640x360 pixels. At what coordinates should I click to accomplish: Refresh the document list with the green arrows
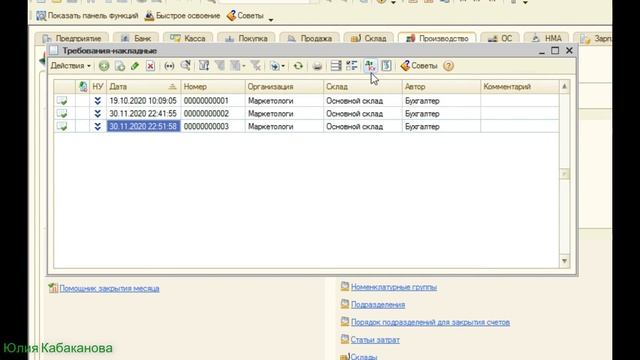298,66
